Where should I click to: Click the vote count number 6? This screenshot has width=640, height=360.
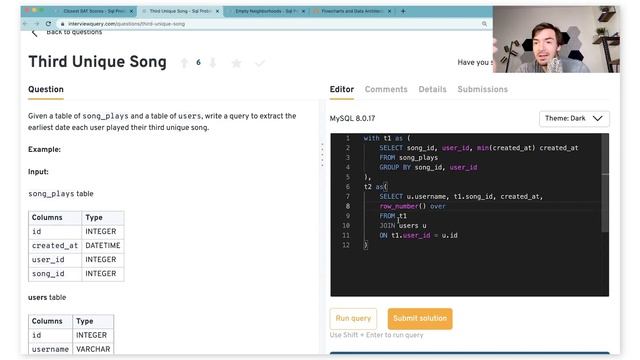click(198, 62)
